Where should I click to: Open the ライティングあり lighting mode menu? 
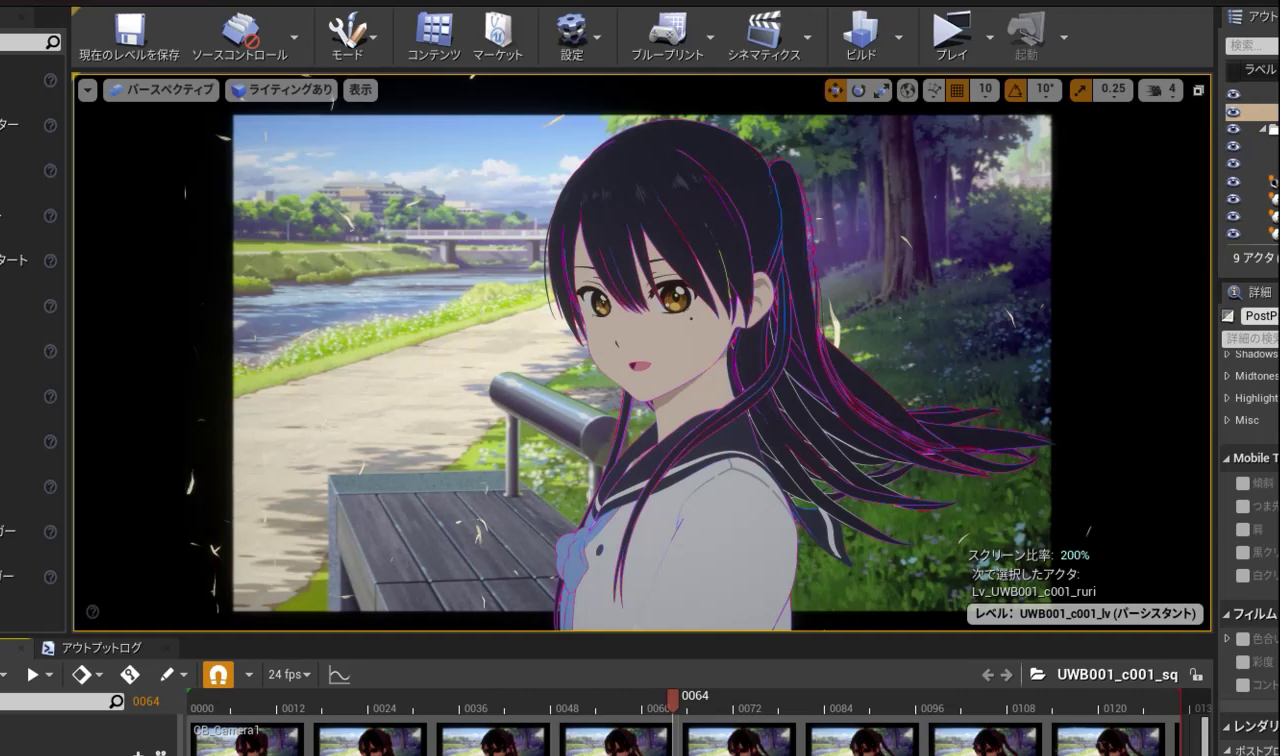280,90
